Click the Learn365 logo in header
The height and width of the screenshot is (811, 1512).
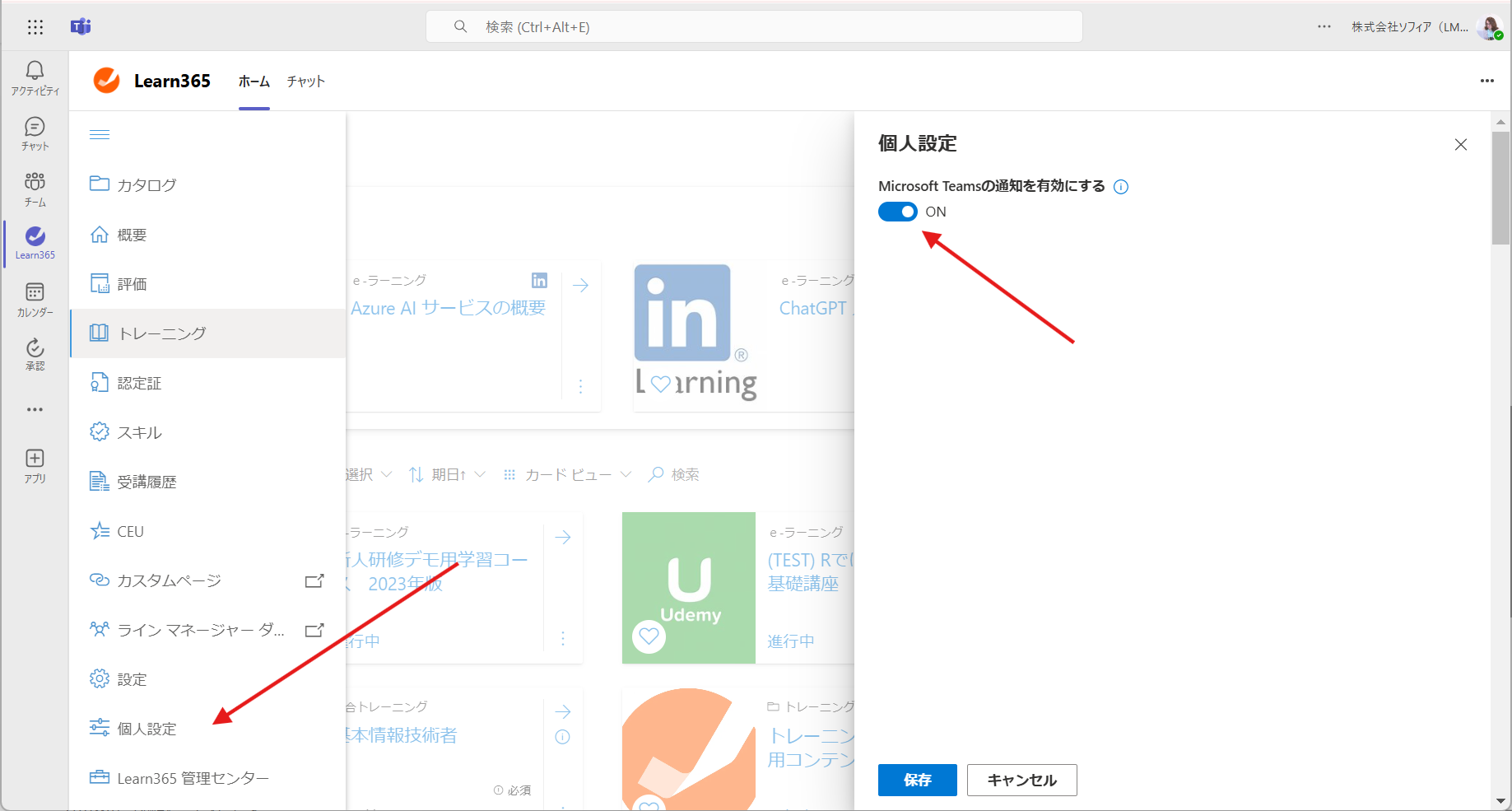(107, 81)
